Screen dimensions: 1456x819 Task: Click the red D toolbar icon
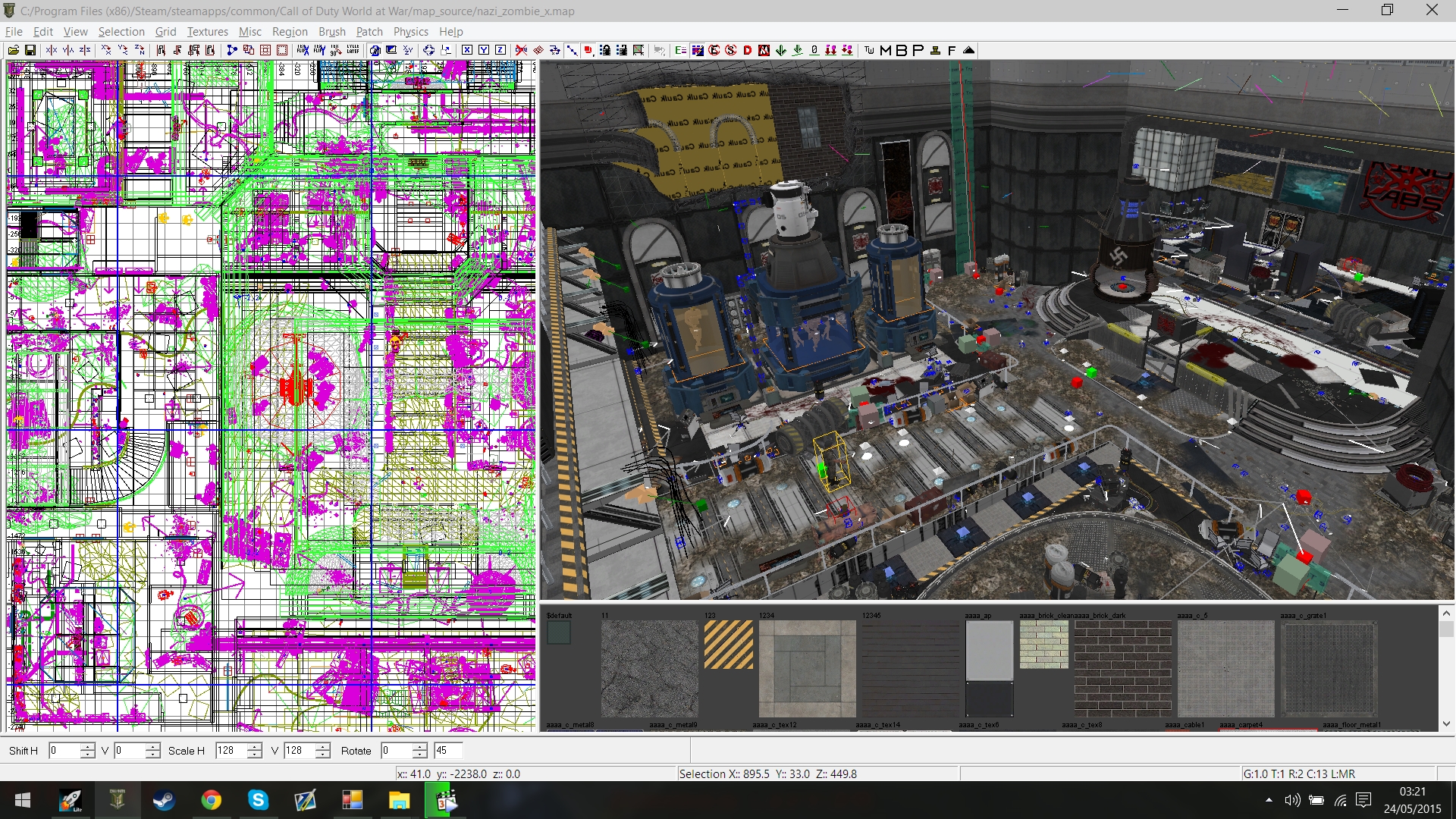pyautogui.click(x=748, y=50)
